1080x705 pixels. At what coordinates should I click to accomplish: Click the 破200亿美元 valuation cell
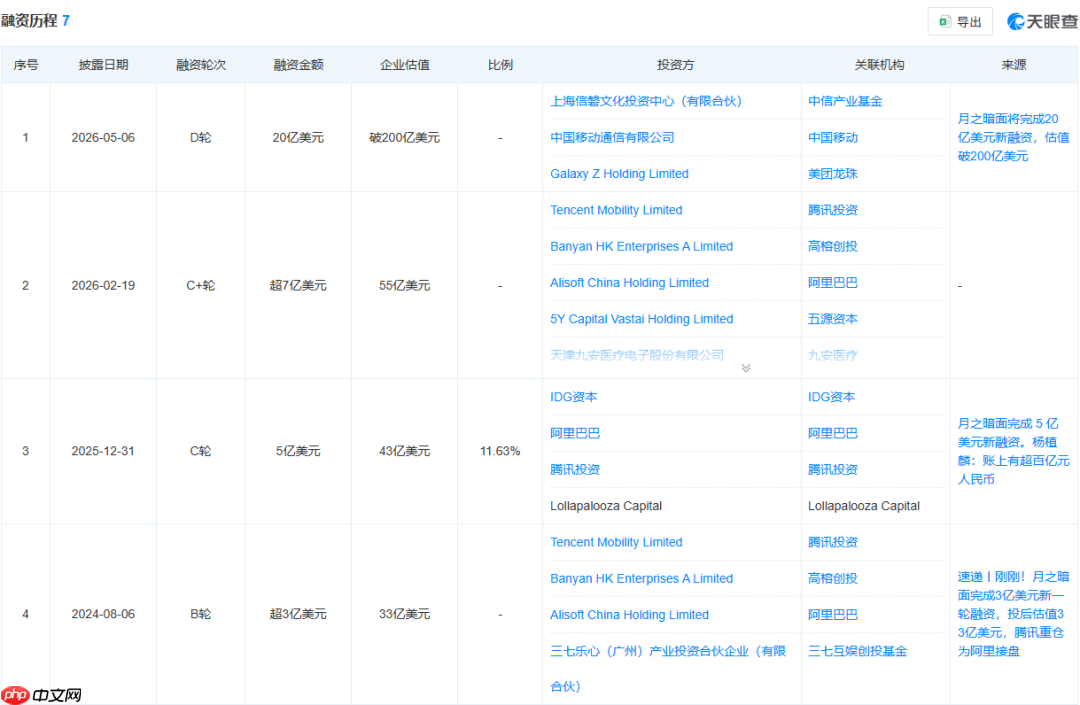404,138
